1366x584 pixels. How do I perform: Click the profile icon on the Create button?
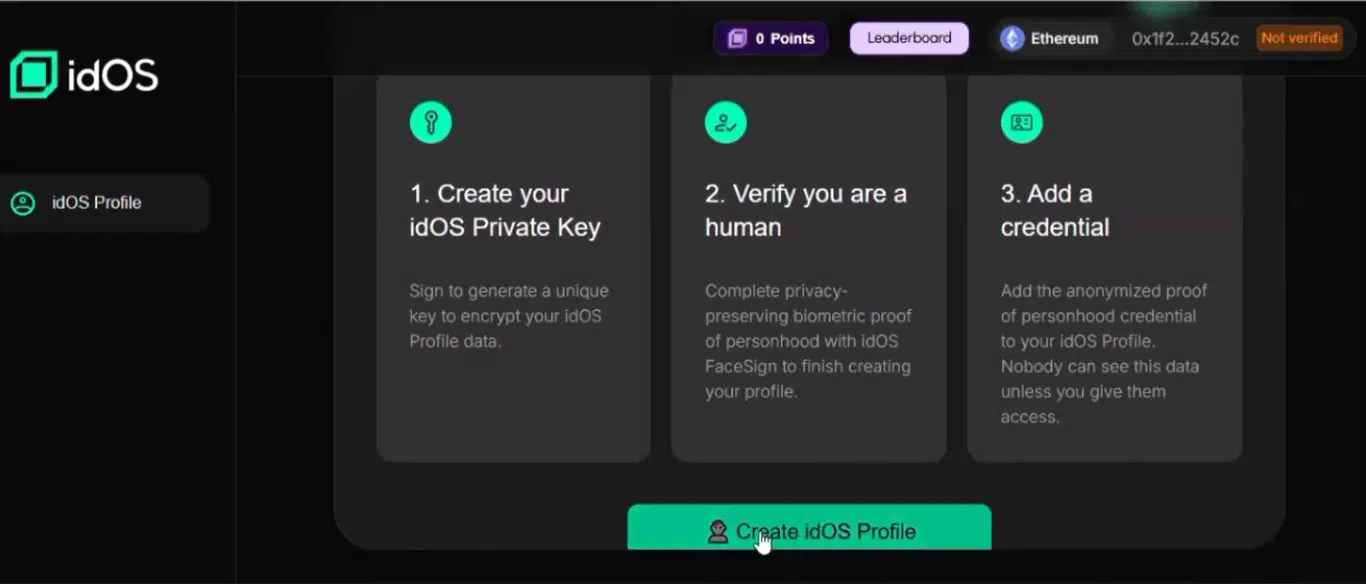coord(717,531)
